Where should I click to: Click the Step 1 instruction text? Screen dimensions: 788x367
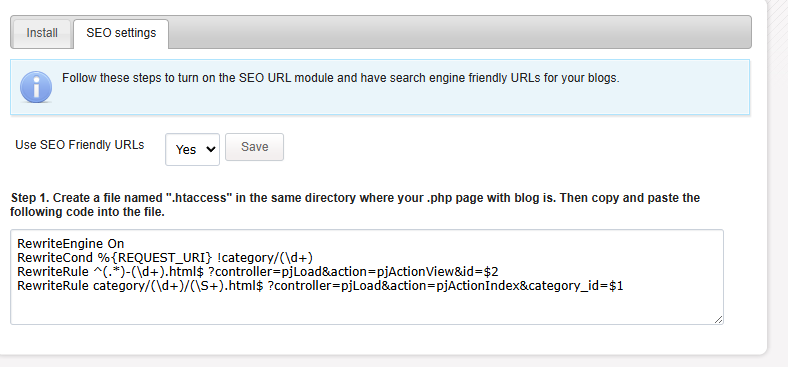click(x=355, y=205)
